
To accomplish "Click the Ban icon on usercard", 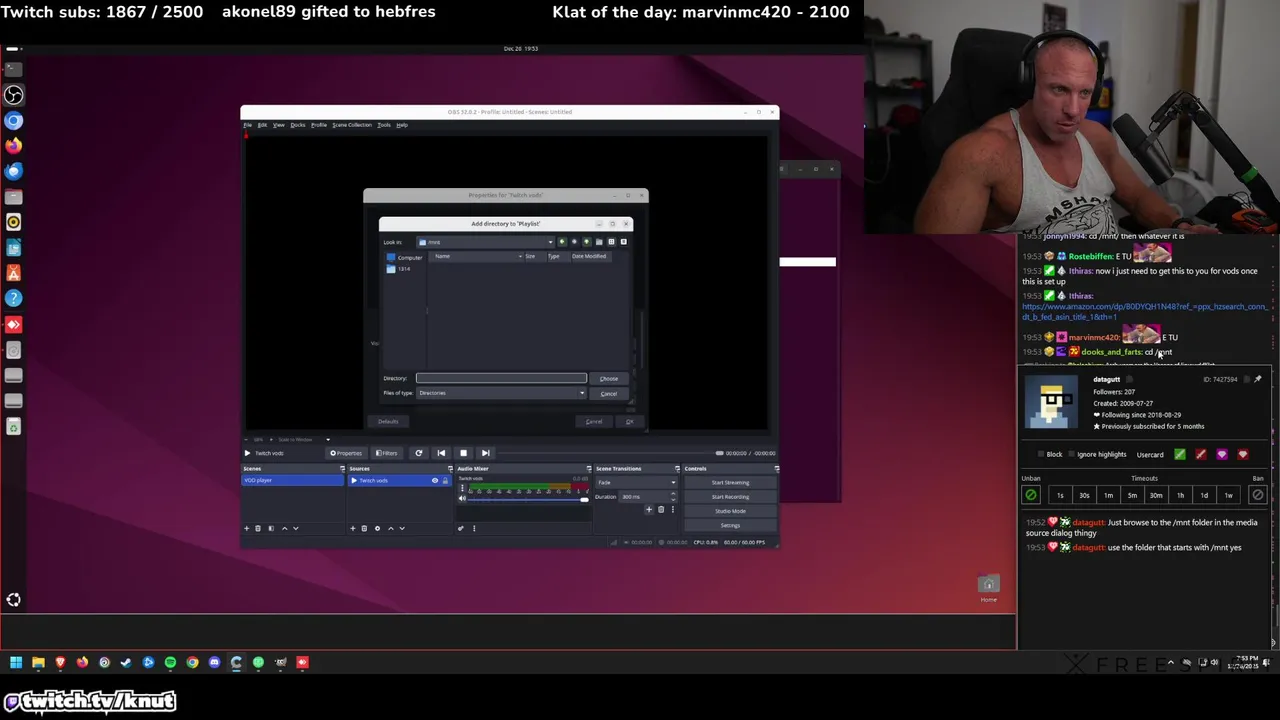I will point(1258,495).
